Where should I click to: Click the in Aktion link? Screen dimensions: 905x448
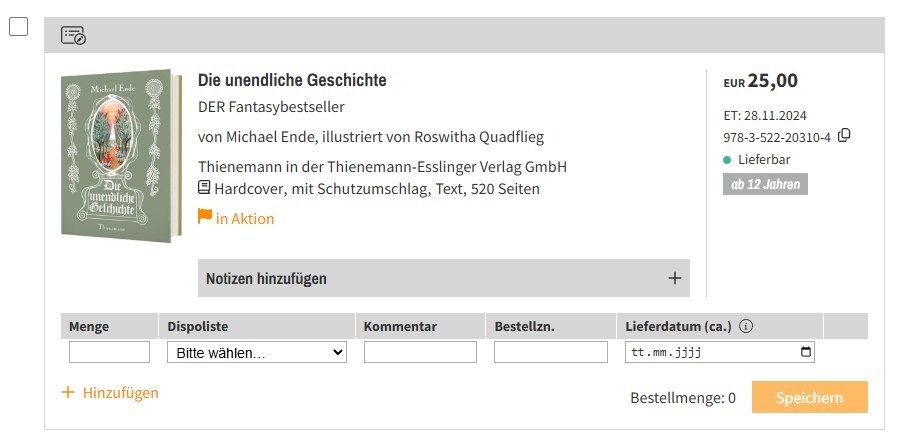pyautogui.click(x=245, y=218)
